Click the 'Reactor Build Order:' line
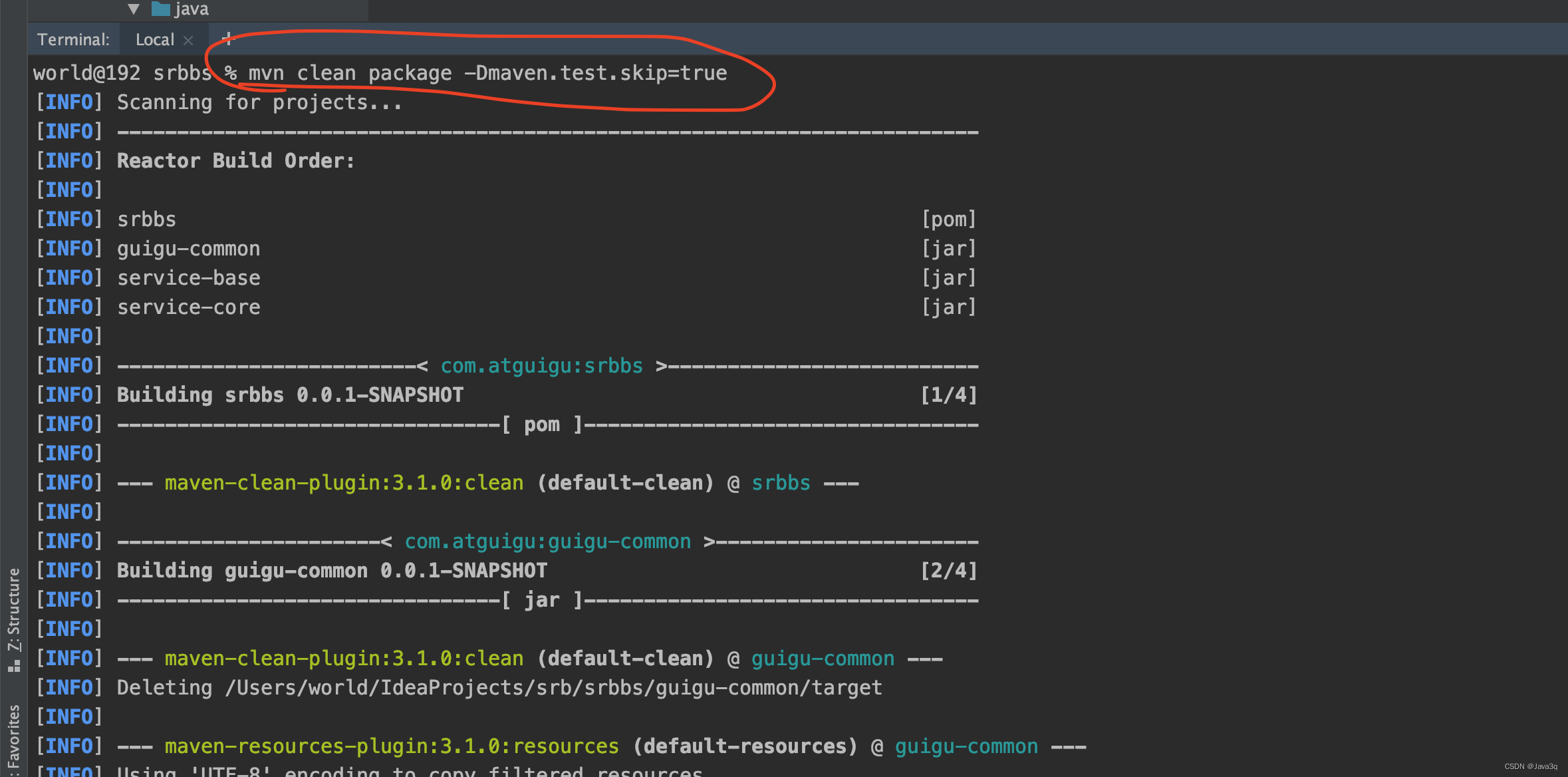 coord(236,161)
